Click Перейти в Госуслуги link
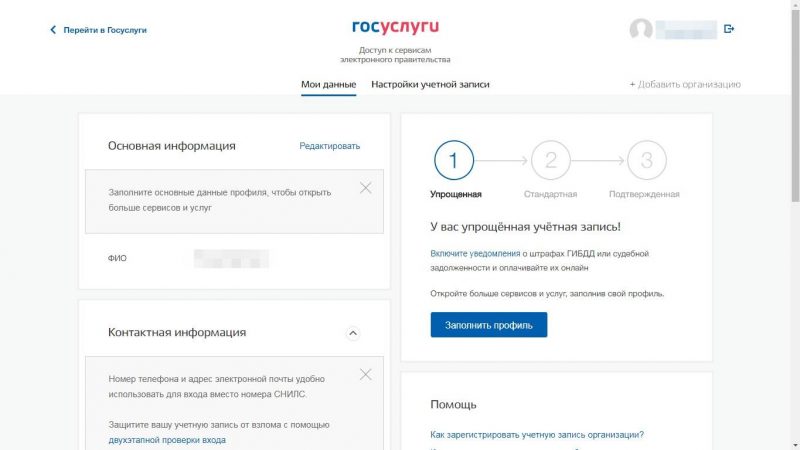800x450 pixels. [x=105, y=30]
